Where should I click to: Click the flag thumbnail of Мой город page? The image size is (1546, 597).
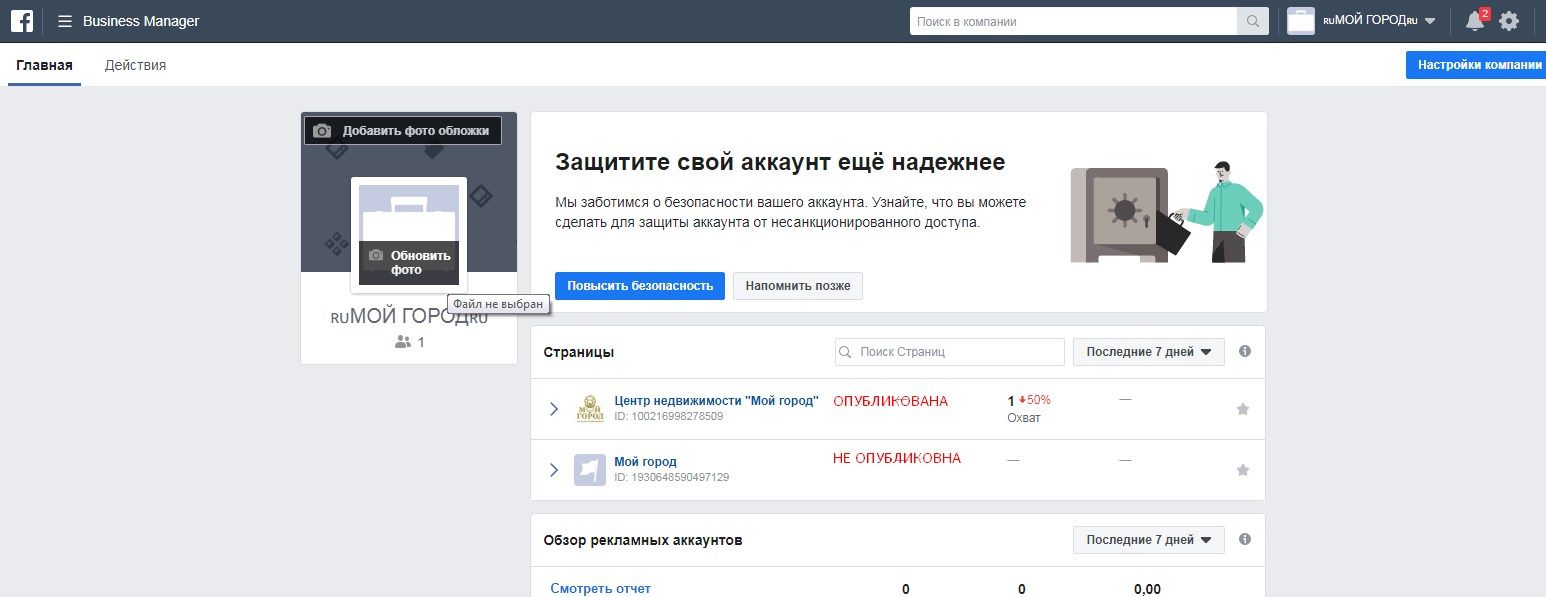pyautogui.click(x=590, y=470)
